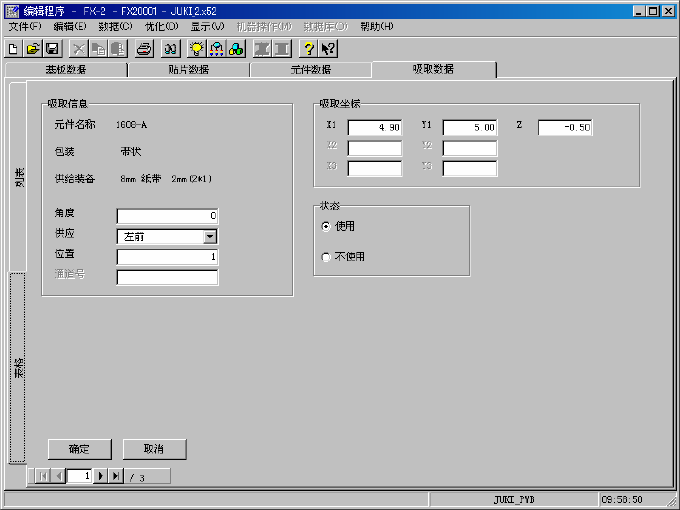Click the 角度 input field
Viewport: 680px width, 510px height.
pos(167,216)
